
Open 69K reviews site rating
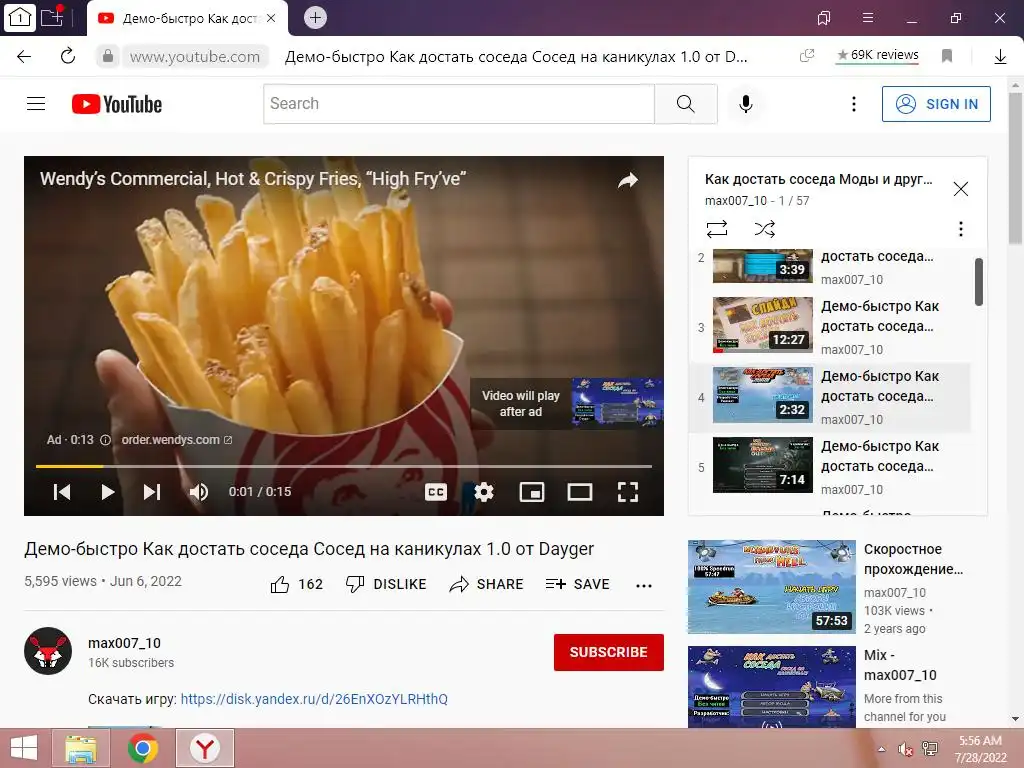[x=878, y=56]
